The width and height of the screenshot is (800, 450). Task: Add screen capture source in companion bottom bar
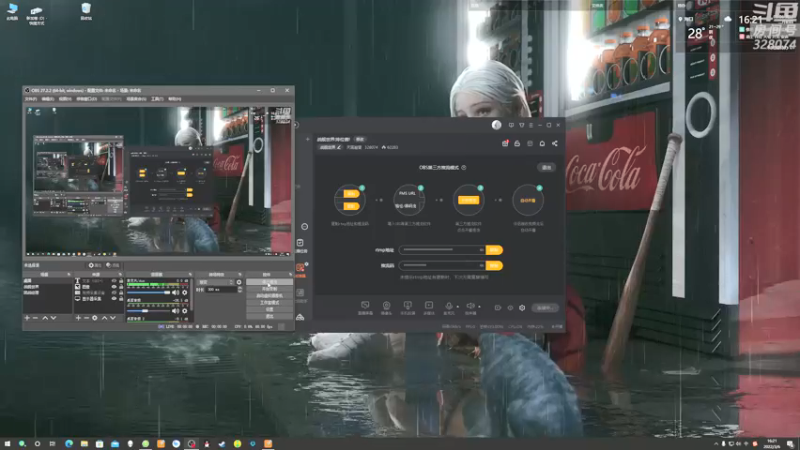pos(365,307)
